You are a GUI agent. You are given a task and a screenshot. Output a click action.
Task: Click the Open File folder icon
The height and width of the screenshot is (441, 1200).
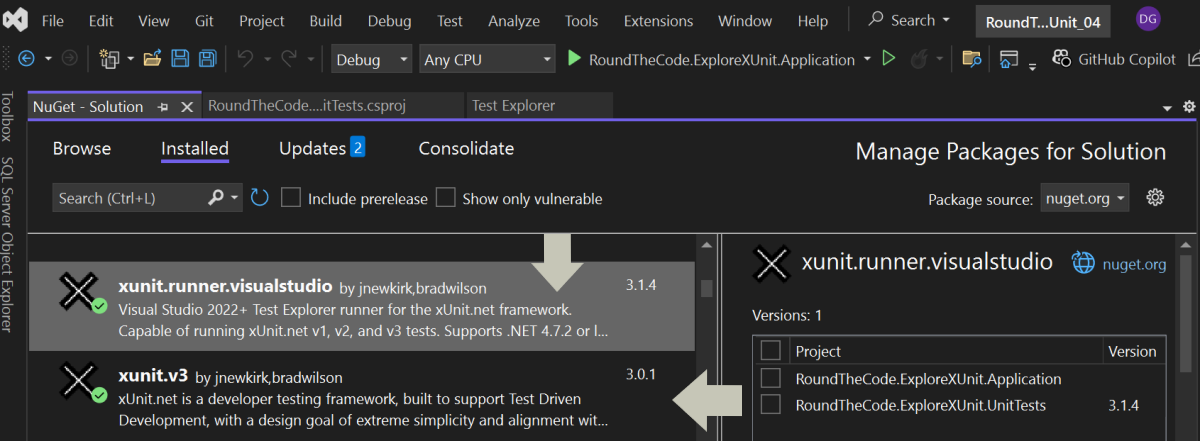(152, 60)
